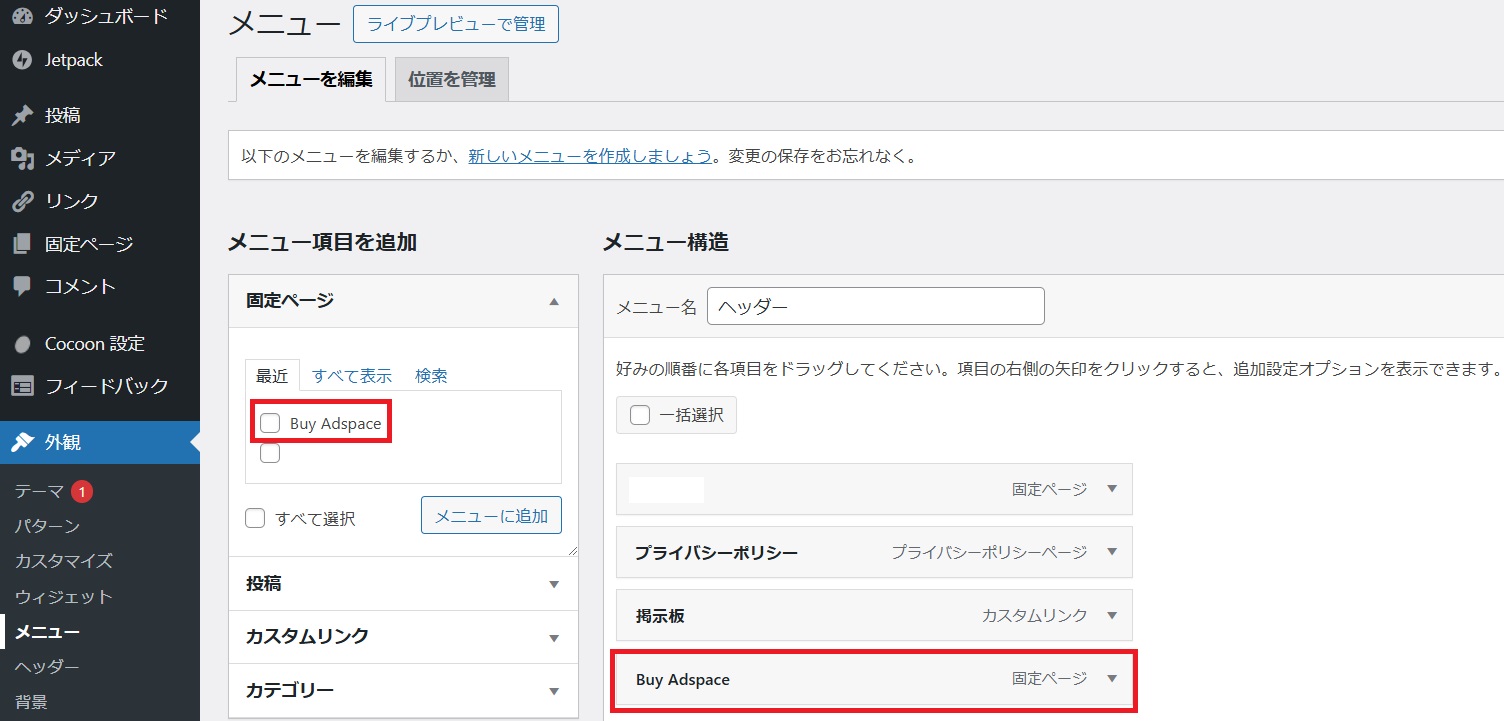Viewport: 1504px width, 721px height.
Task: Click the media icon beside メディア
Action: pyautogui.click(x=22, y=158)
